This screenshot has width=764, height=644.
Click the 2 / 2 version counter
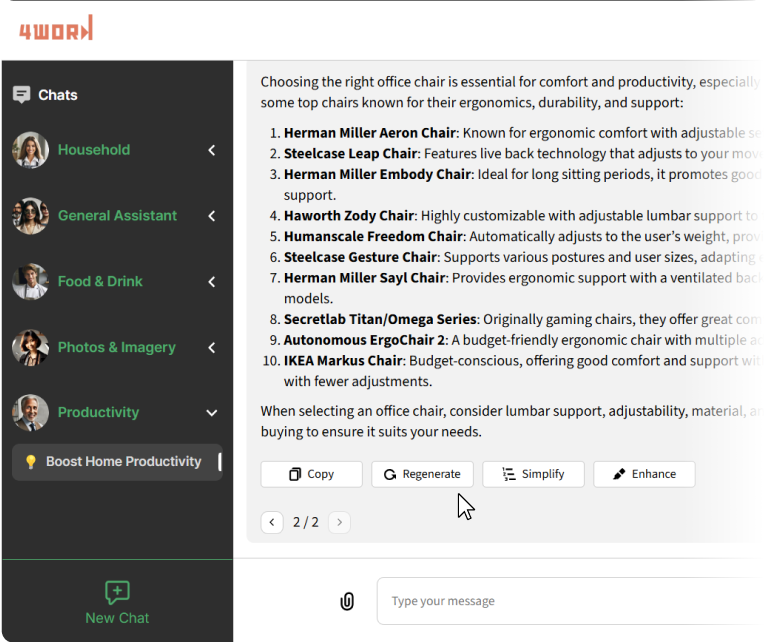coord(306,522)
